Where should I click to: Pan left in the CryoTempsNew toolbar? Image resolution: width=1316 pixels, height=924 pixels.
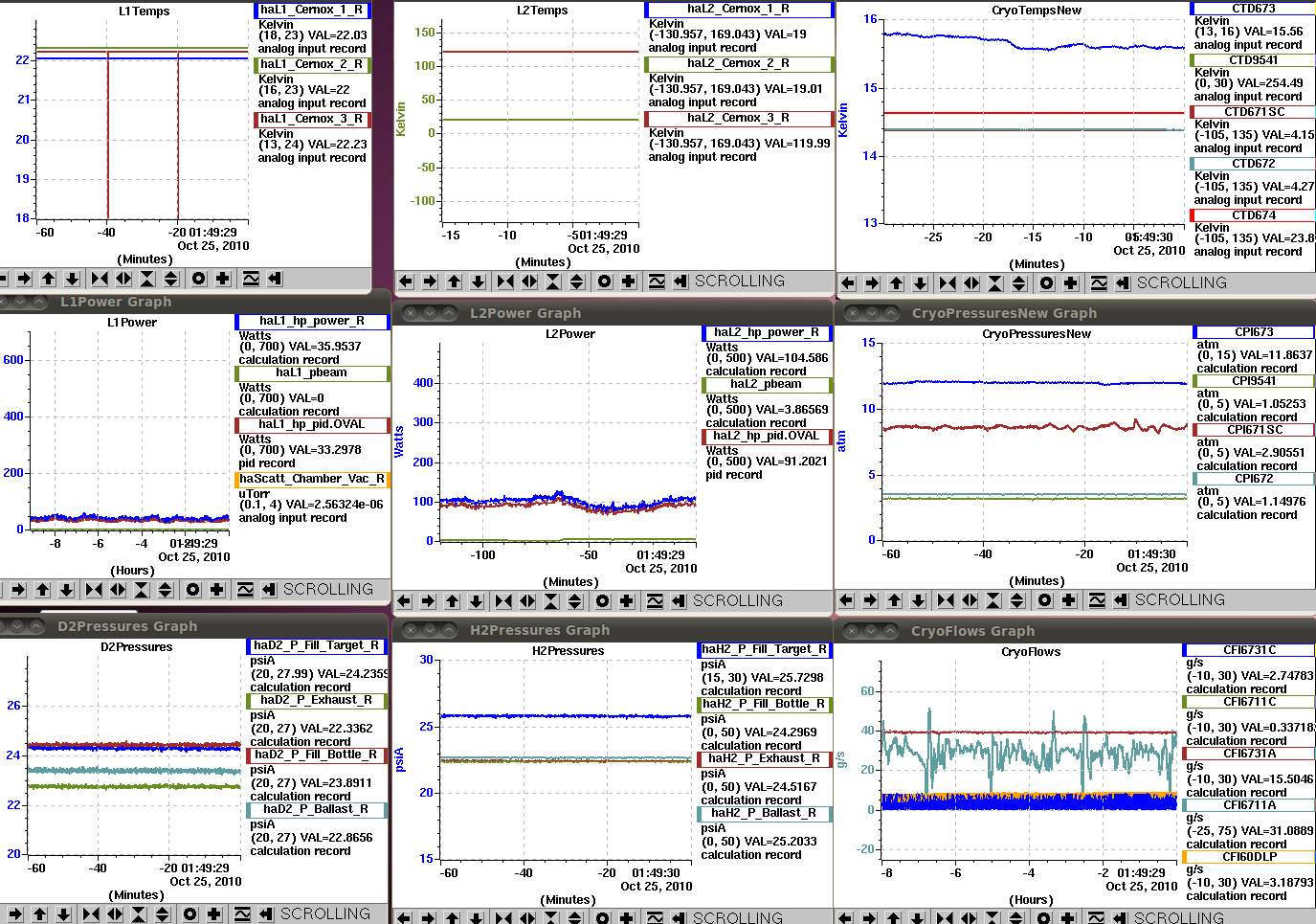848,283
